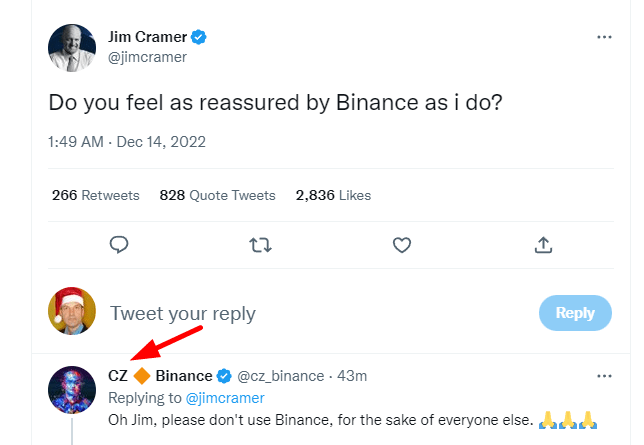
Task: Click the reply speech bubble icon
Action: click(x=119, y=244)
